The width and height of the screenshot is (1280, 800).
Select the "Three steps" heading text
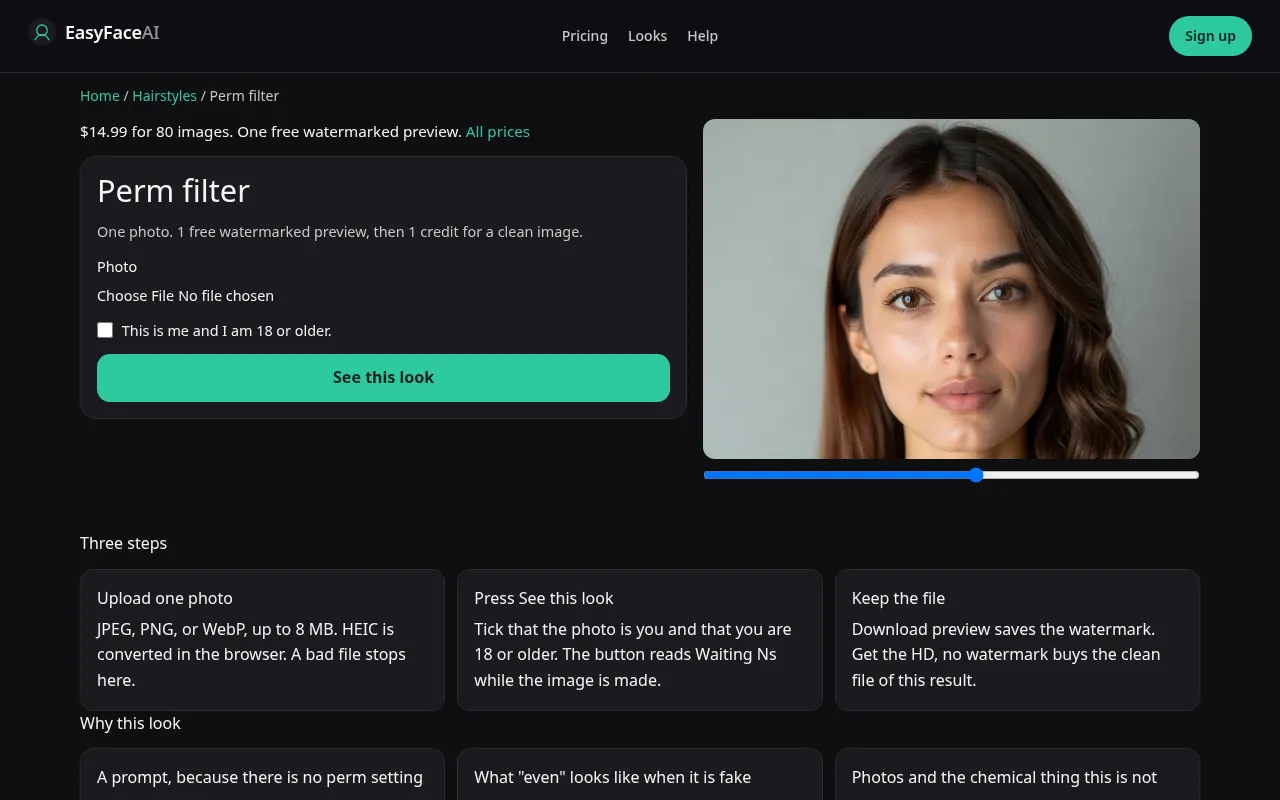tap(124, 544)
